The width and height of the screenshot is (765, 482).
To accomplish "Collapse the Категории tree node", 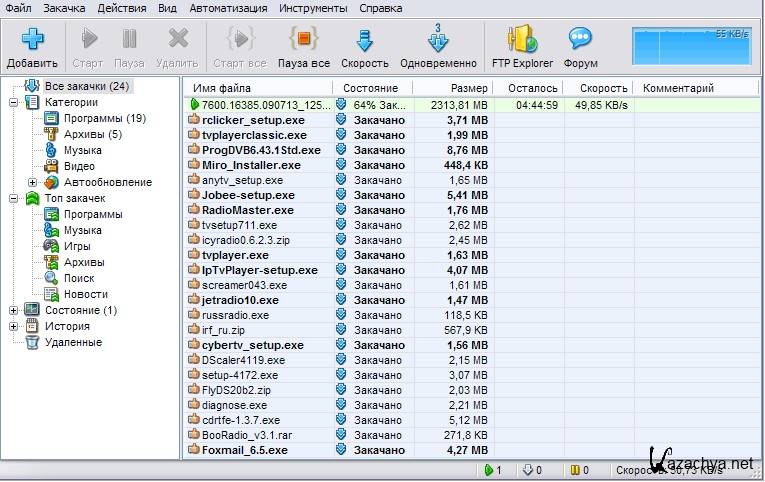I will tap(14, 102).
